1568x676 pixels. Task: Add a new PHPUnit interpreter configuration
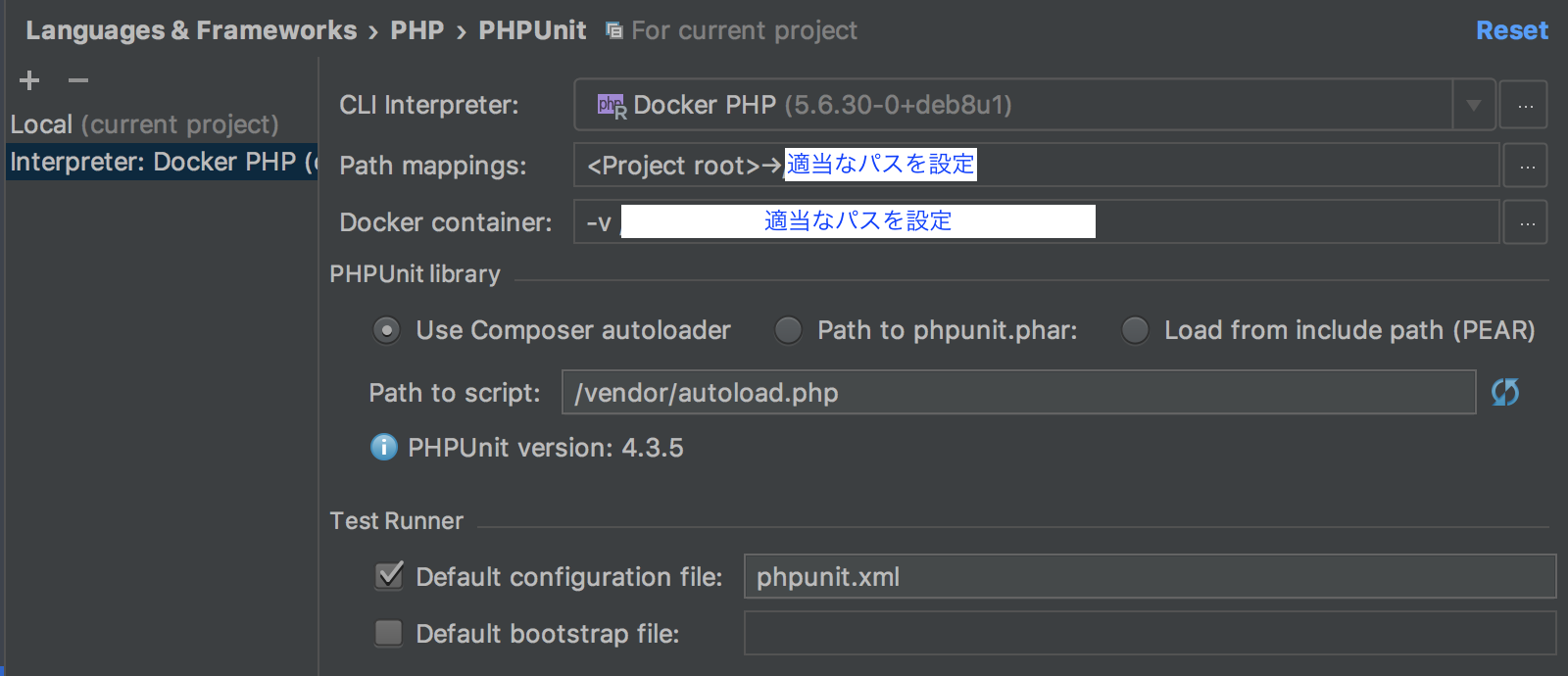(x=28, y=80)
